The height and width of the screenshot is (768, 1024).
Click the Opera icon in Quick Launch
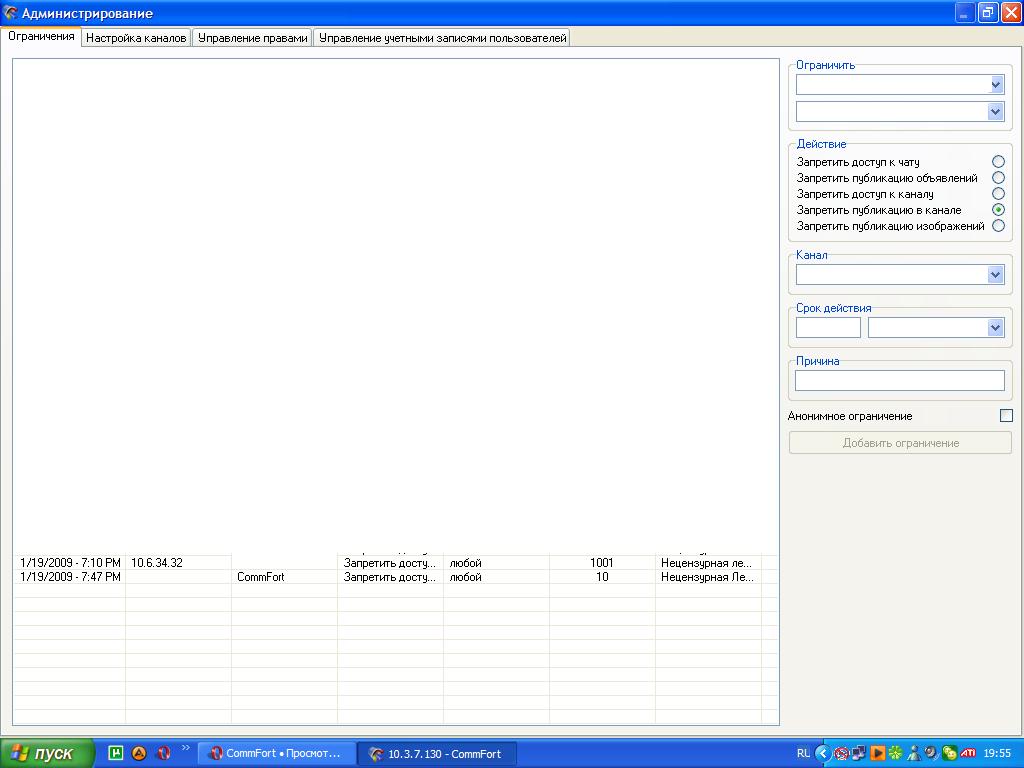point(164,753)
